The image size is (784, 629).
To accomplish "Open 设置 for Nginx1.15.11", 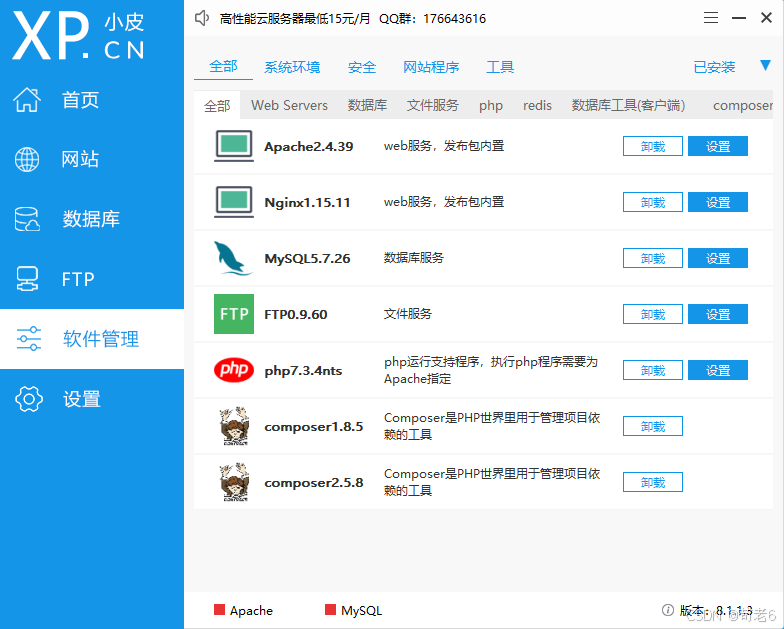I will coord(718,202).
